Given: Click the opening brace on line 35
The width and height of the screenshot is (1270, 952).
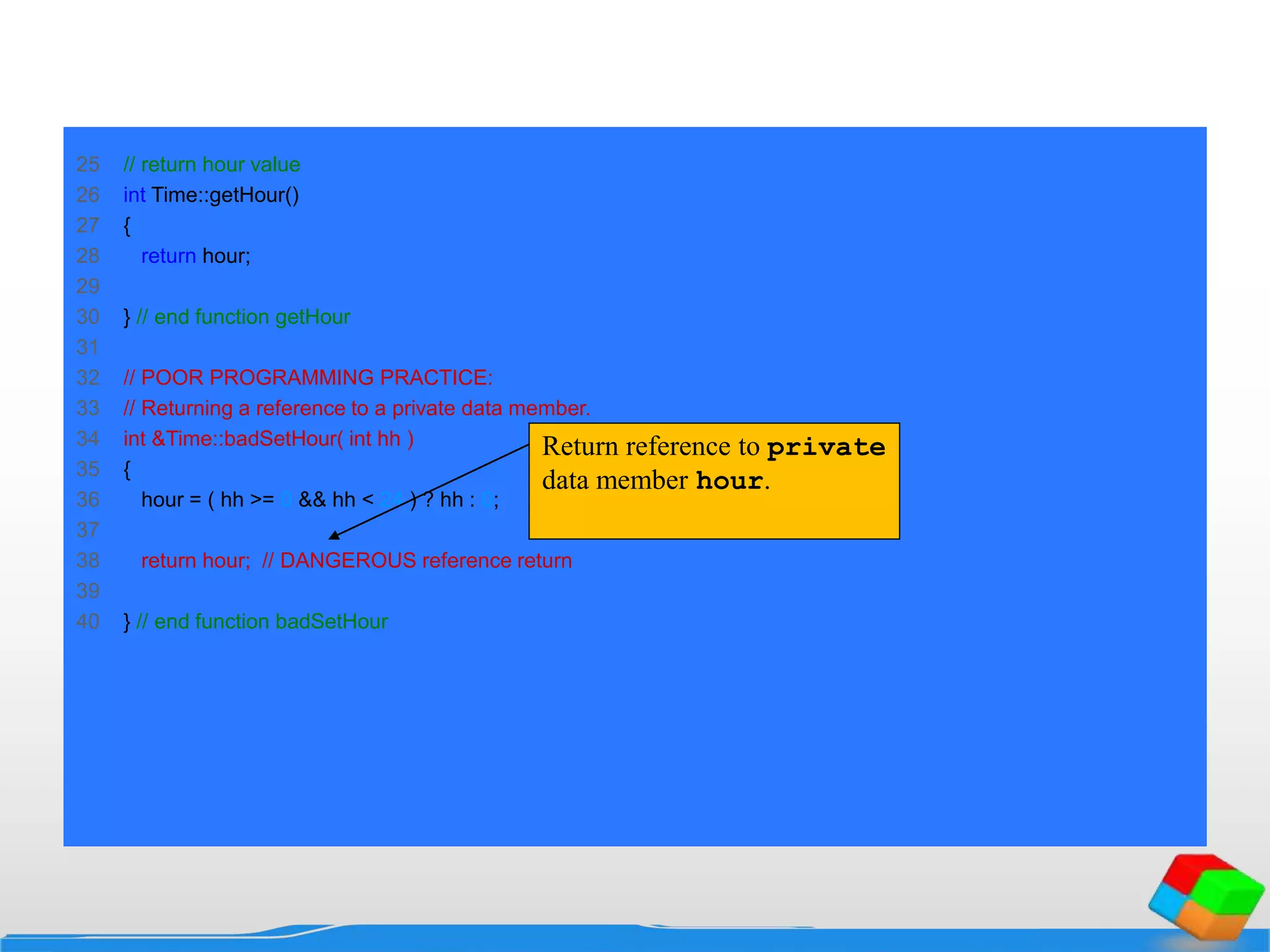Looking at the screenshot, I should pos(127,469).
